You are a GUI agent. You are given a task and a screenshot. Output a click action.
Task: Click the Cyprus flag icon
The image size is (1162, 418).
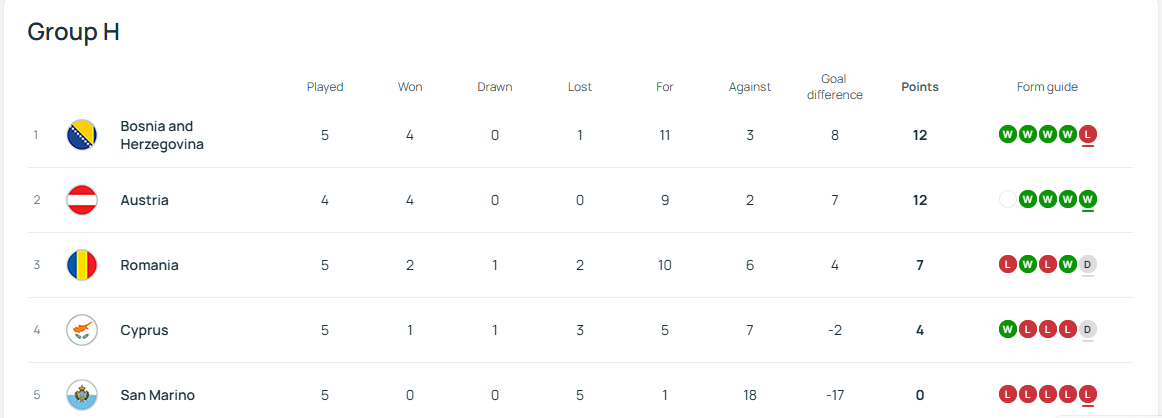click(82, 330)
